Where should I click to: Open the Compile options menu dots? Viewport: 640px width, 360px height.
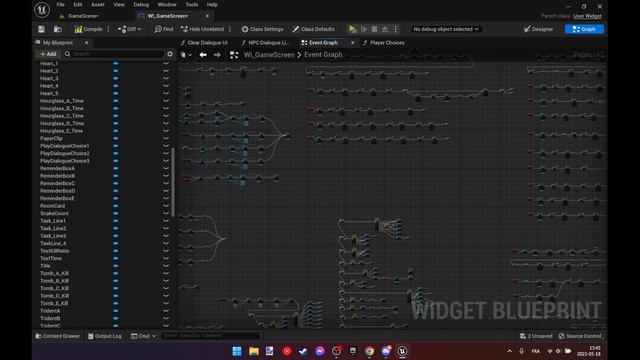[109, 29]
